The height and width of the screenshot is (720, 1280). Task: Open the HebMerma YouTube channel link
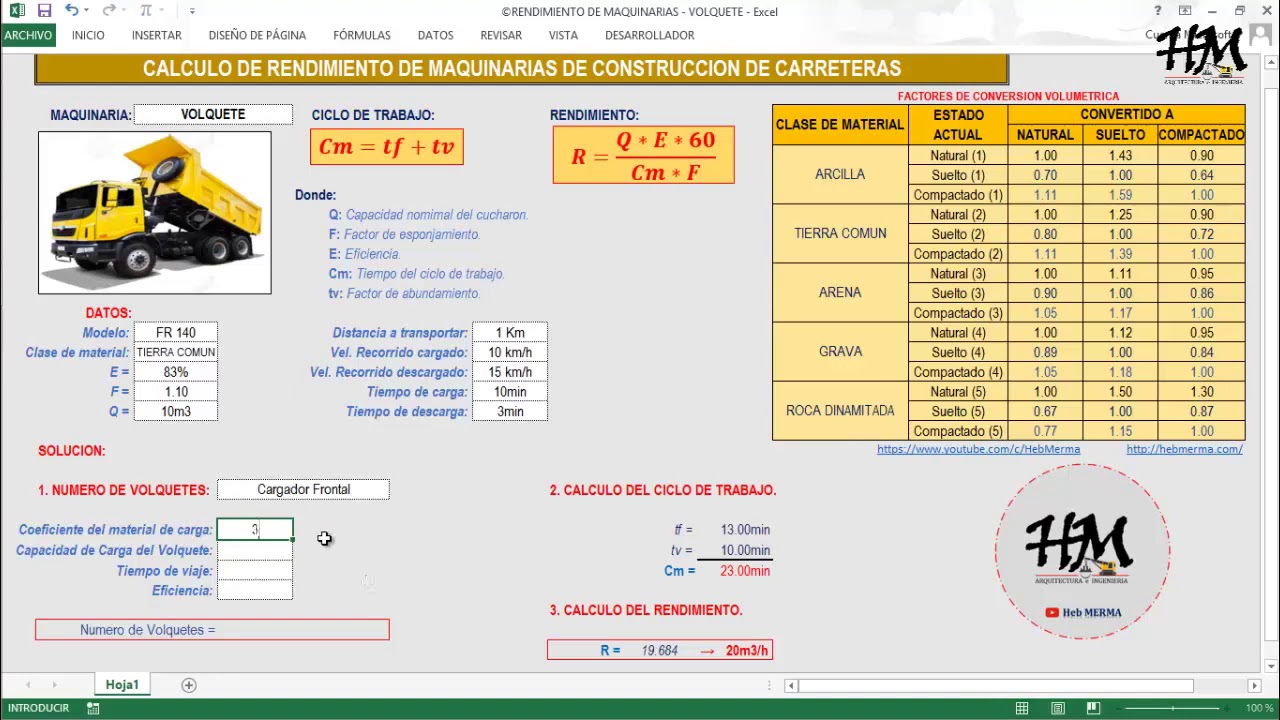pos(978,449)
